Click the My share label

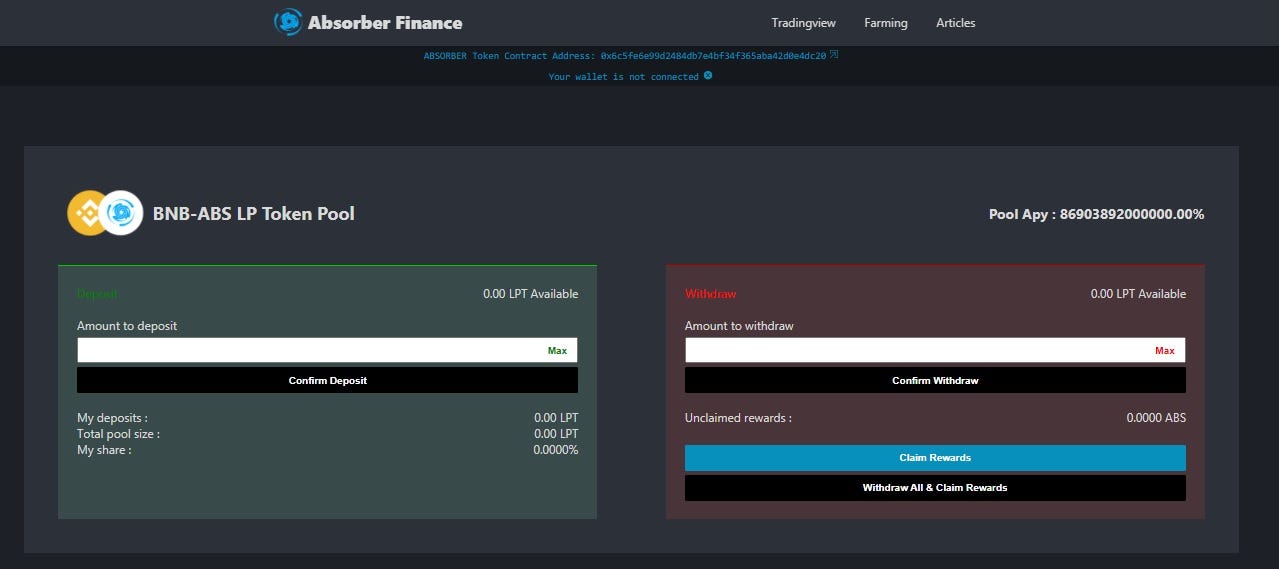click(104, 450)
